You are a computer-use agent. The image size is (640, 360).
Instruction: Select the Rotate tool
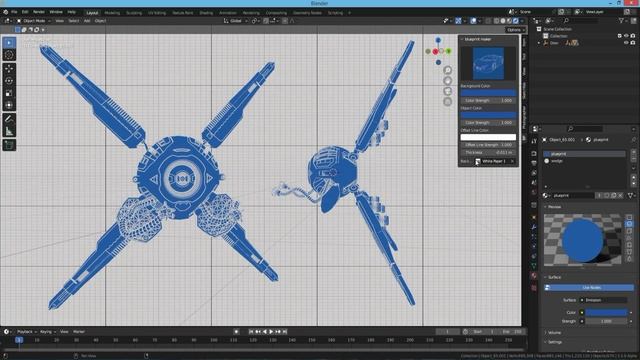(x=9, y=81)
